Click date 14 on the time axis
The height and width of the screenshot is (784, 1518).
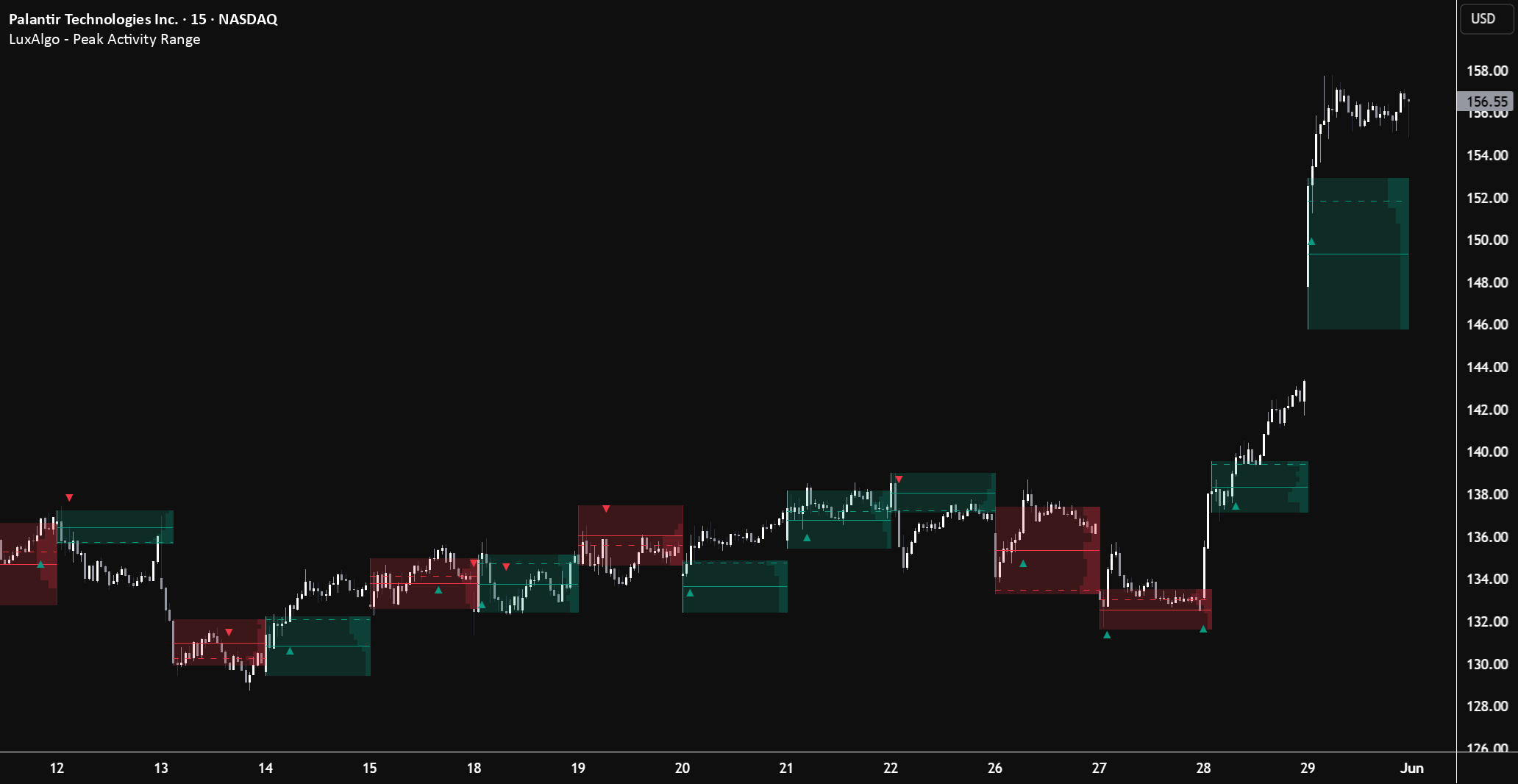tap(266, 768)
